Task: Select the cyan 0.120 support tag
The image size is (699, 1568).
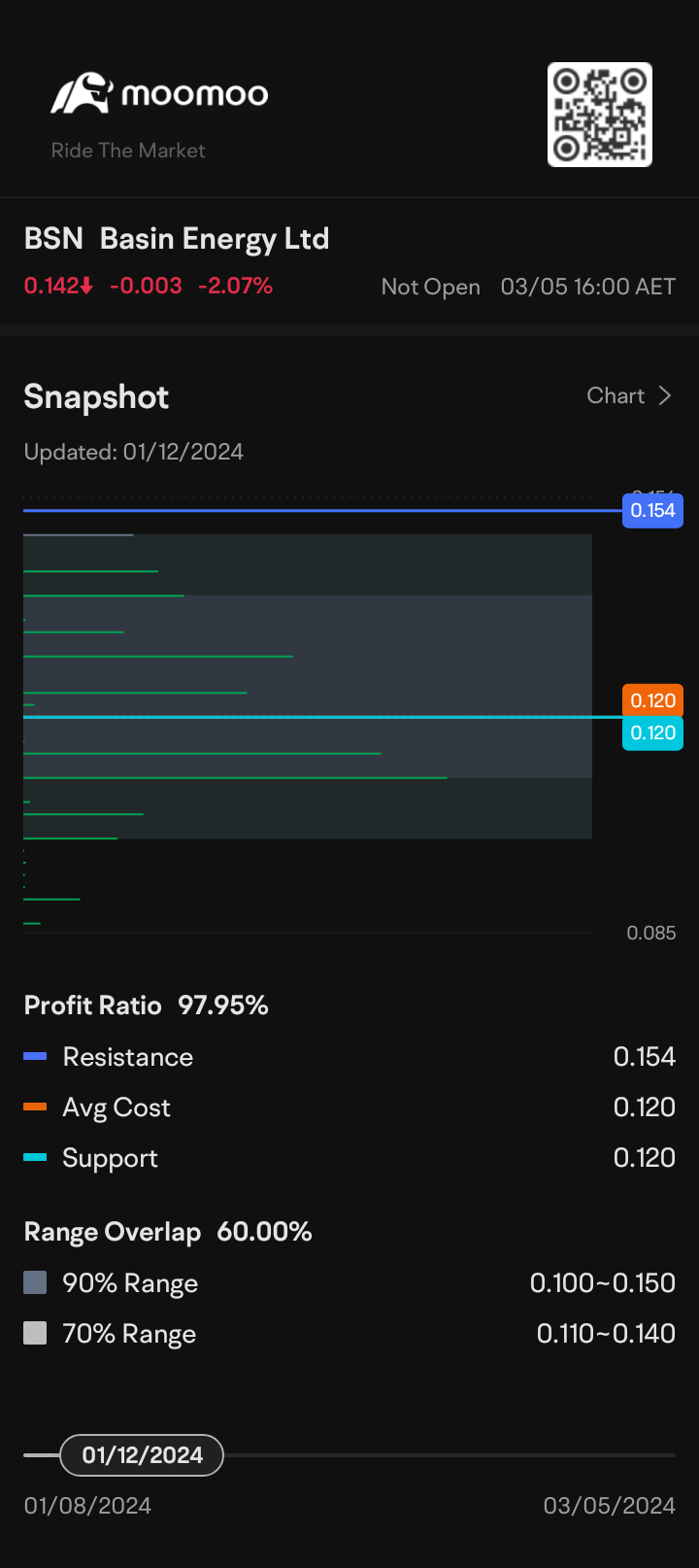Action: (652, 733)
